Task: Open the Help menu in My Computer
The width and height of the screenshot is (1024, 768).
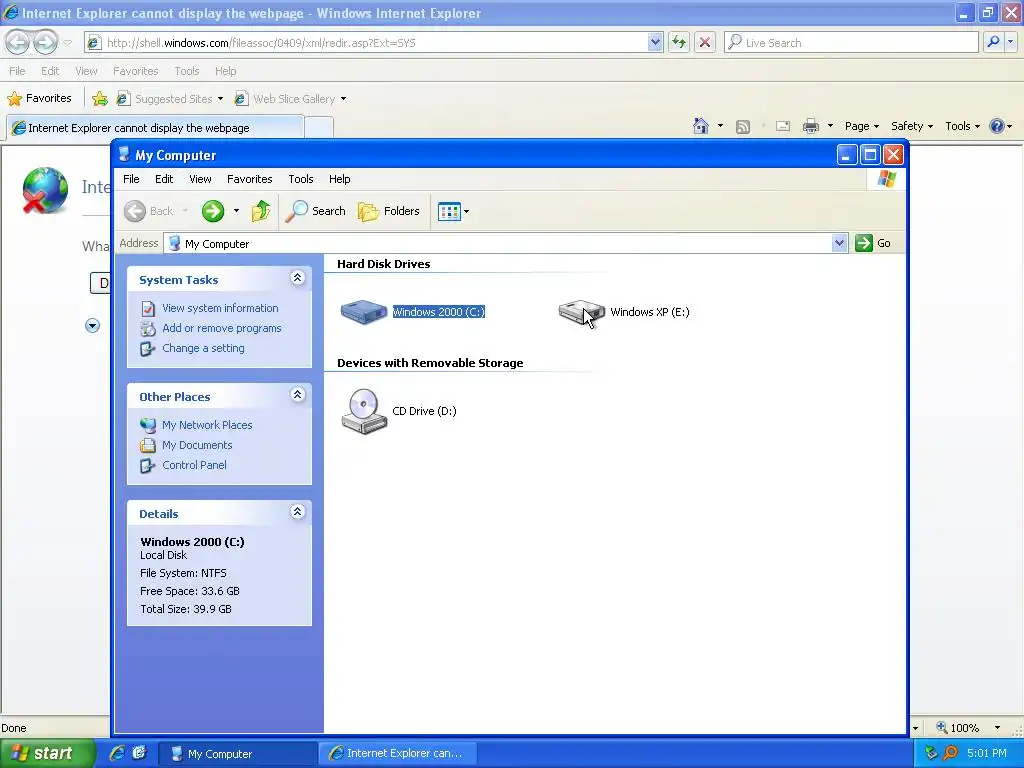Action: (340, 179)
